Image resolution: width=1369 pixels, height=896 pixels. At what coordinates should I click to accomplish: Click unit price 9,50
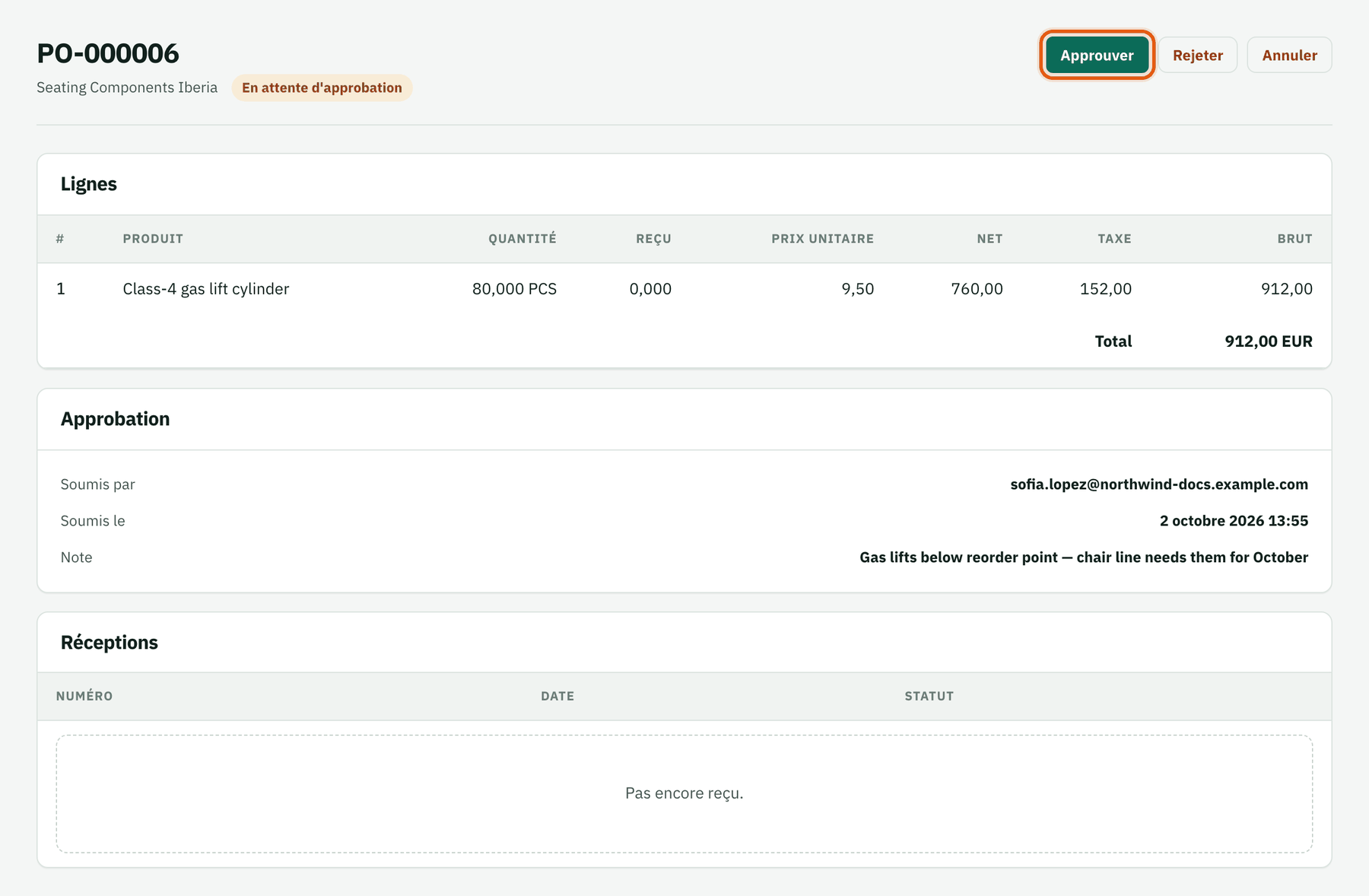tap(857, 289)
